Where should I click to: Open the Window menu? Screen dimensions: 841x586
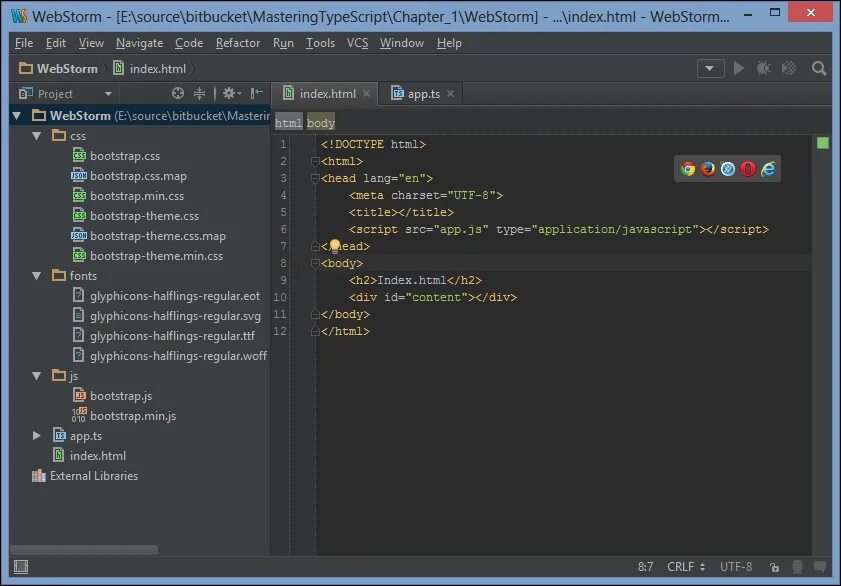(402, 43)
